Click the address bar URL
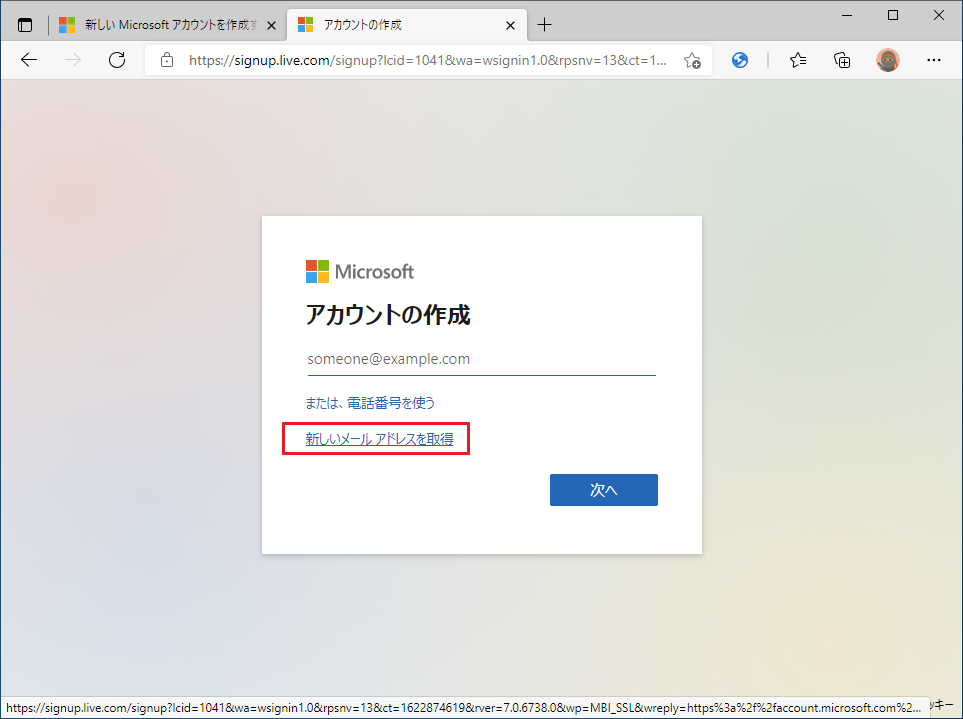The height and width of the screenshot is (719, 963). (x=427, y=60)
